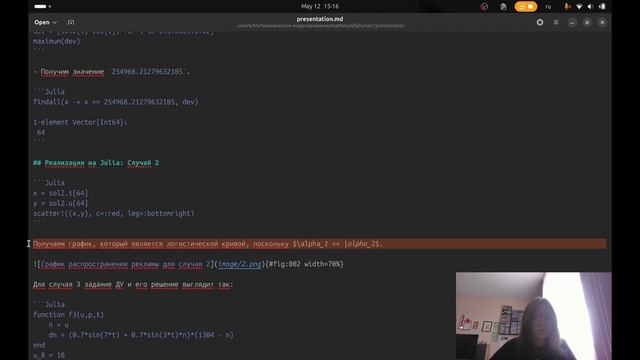Image resolution: width=640 pixels, height=360 pixels.
Task: Open the battery power indicator
Action: 602,7
